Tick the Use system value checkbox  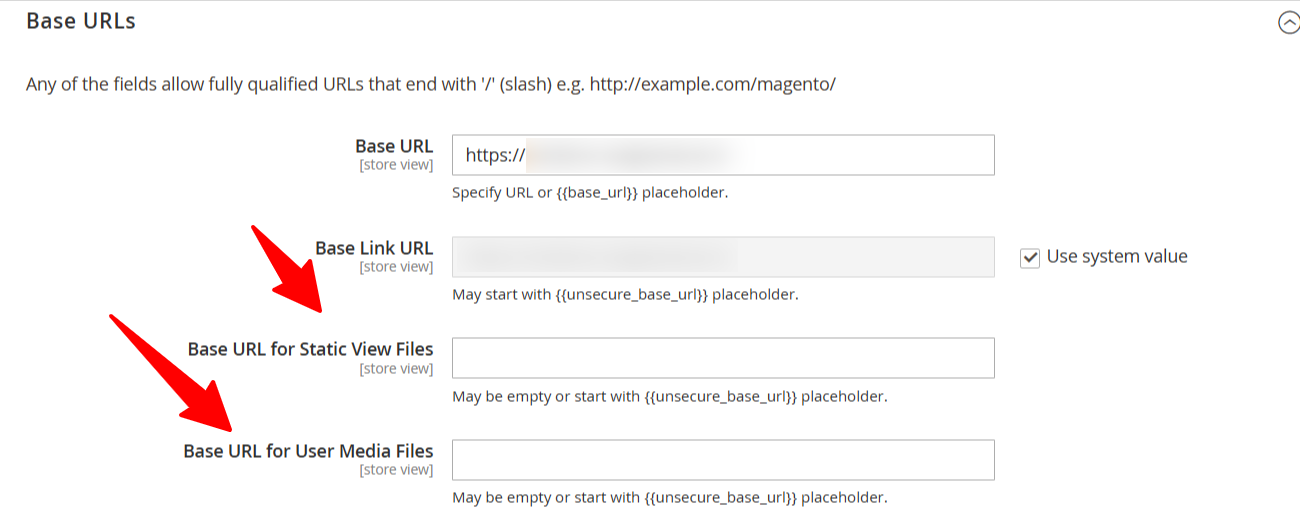tap(1030, 258)
